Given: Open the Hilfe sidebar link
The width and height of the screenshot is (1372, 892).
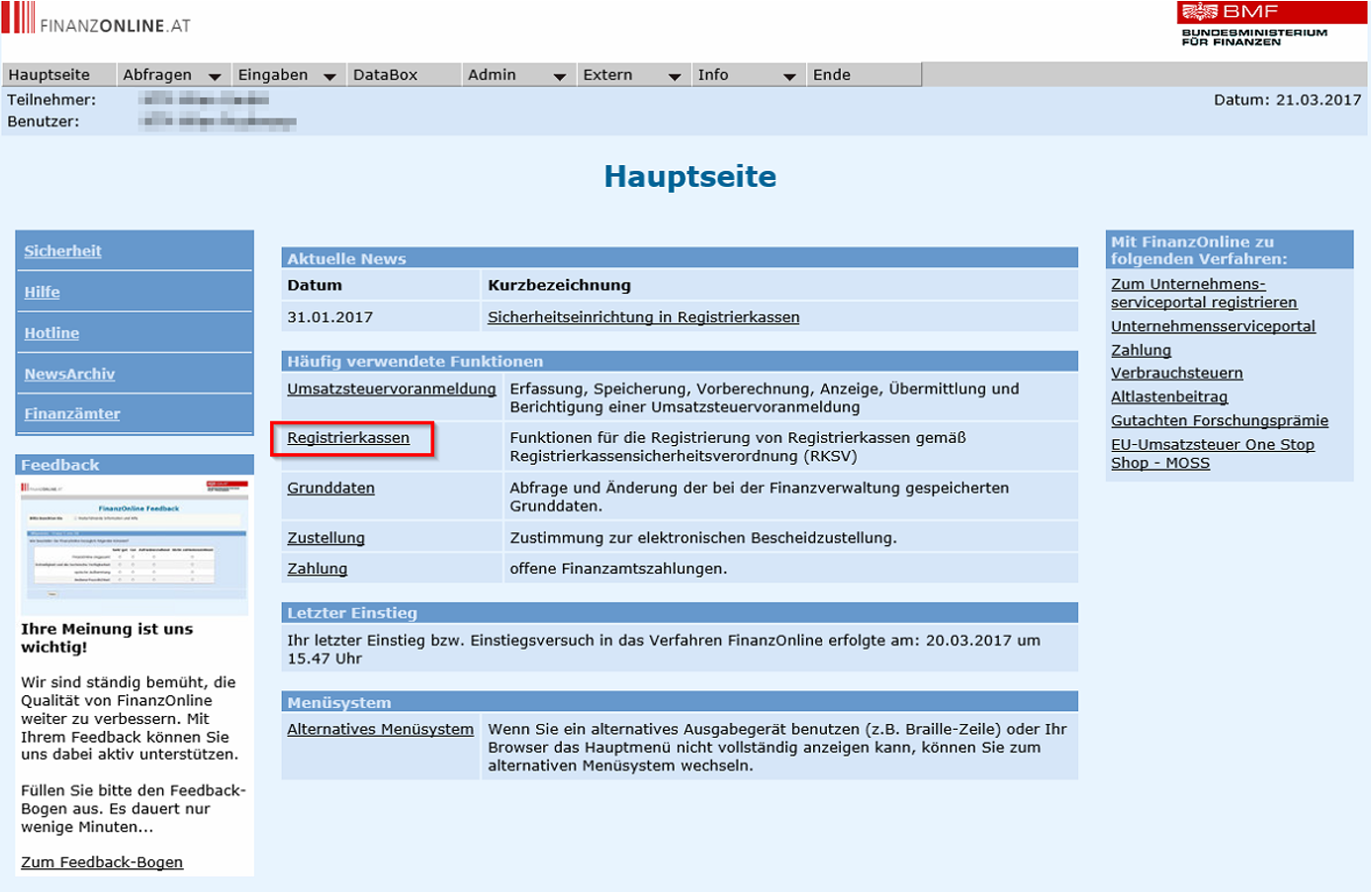Looking at the screenshot, I should tap(42, 292).
